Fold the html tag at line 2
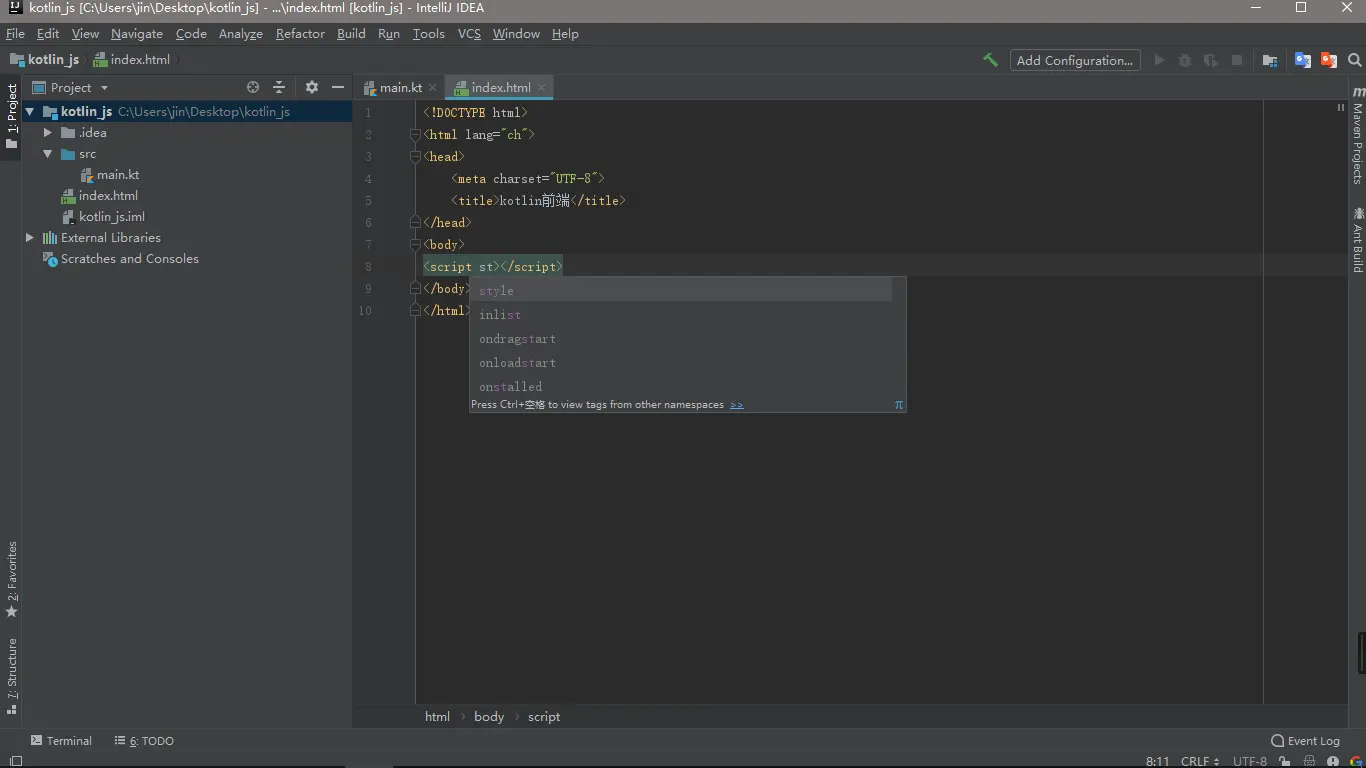The width and height of the screenshot is (1366, 768). (x=415, y=135)
